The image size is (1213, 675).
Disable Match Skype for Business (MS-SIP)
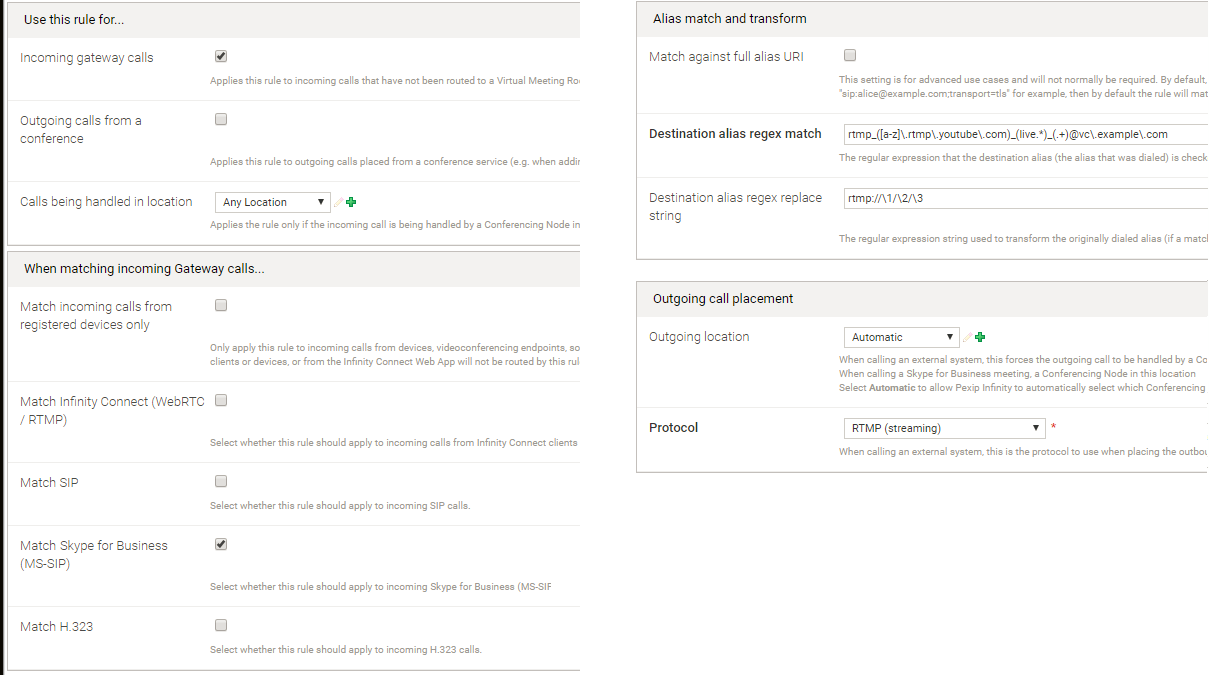click(x=220, y=544)
